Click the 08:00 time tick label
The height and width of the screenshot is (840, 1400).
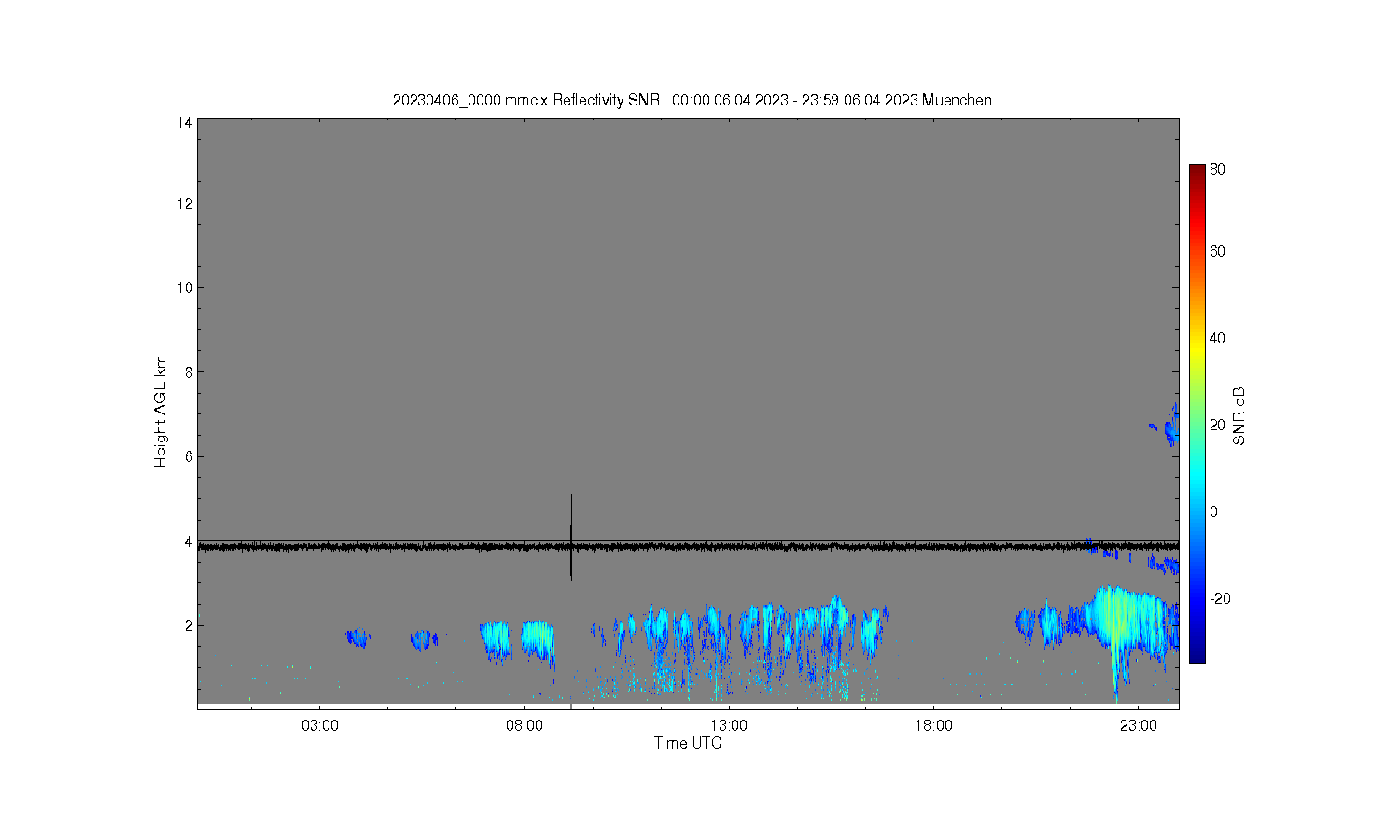pos(525,726)
